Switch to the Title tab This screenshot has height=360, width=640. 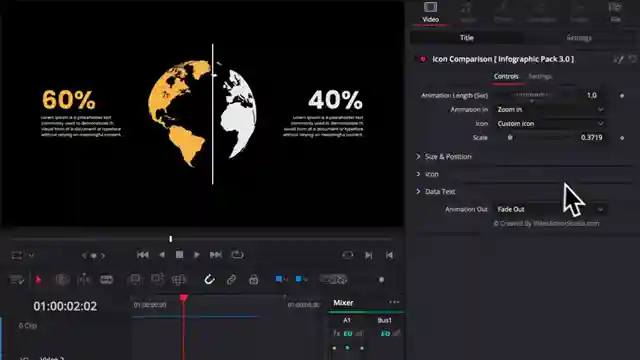pyautogui.click(x=467, y=38)
